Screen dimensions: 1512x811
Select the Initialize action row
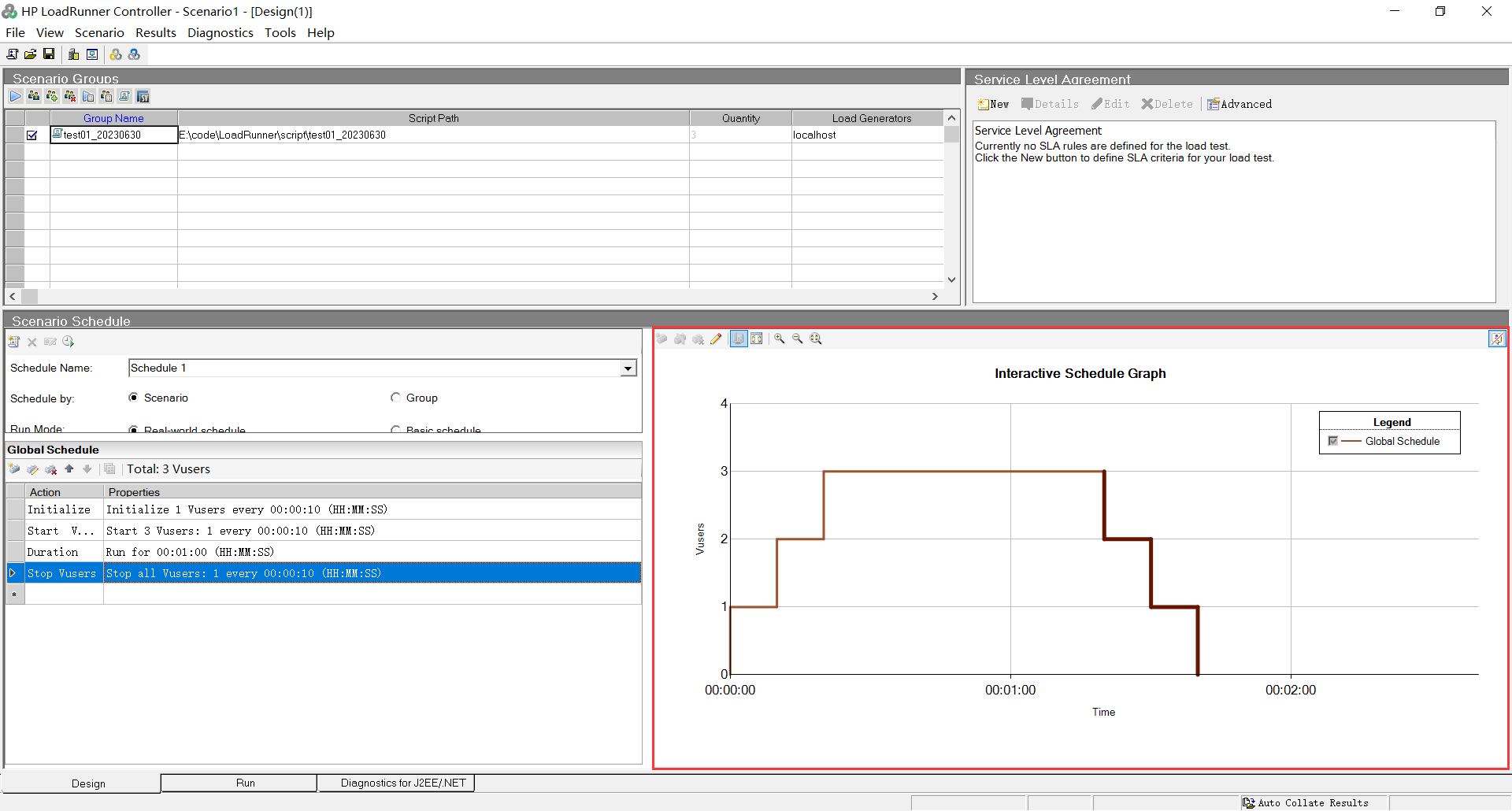click(x=324, y=509)
